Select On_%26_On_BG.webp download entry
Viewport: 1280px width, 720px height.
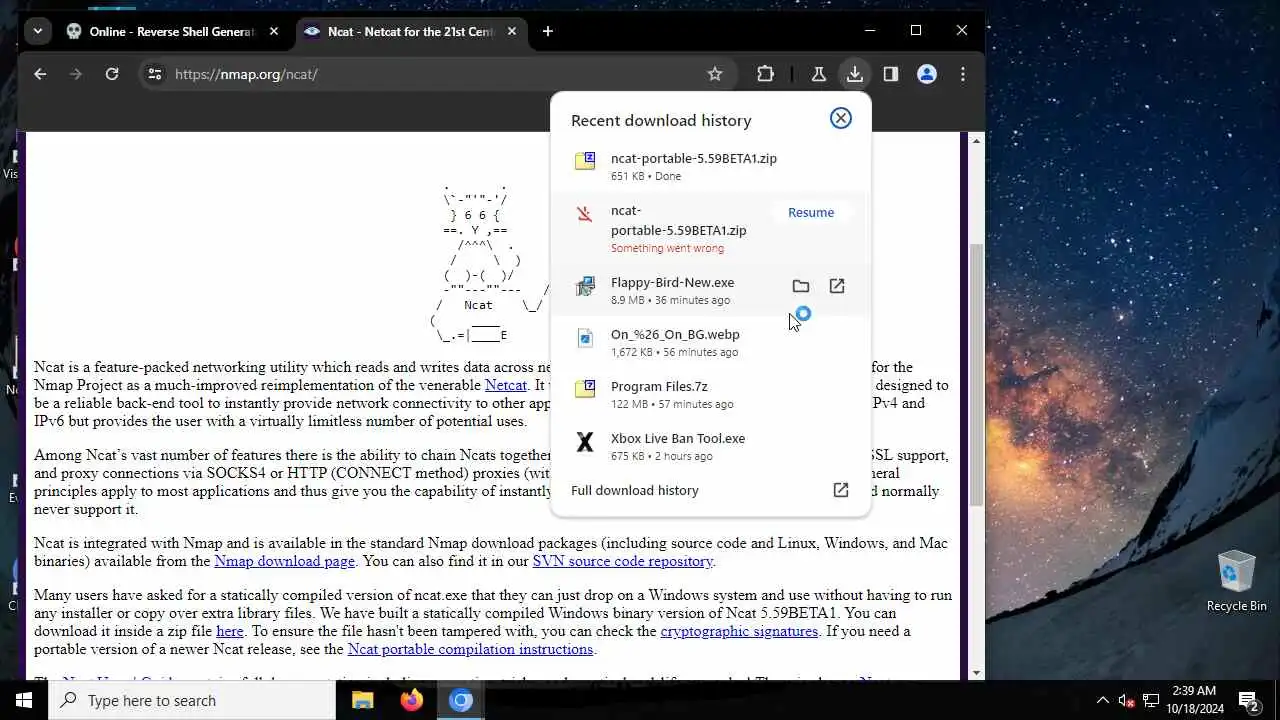point(710,342)
